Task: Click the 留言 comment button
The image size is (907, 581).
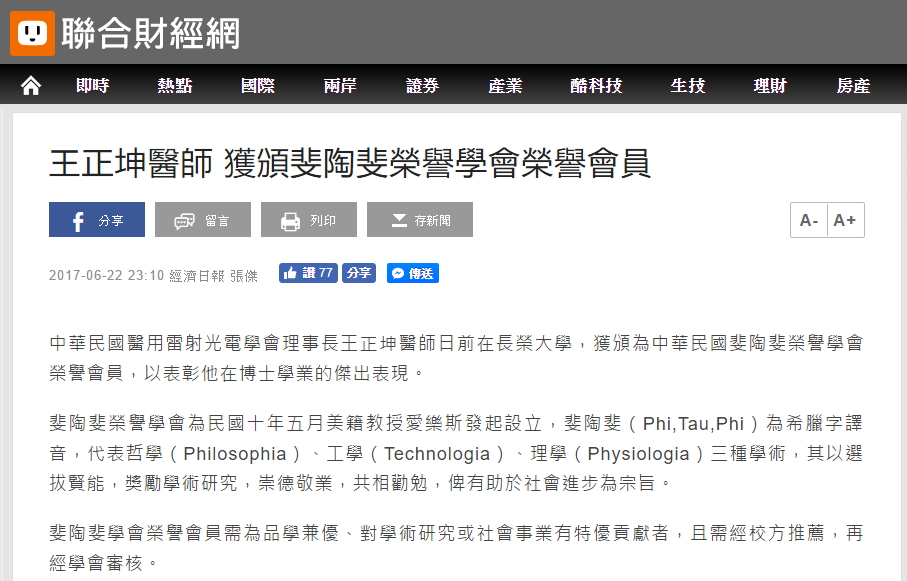Action: click(202, 219)
